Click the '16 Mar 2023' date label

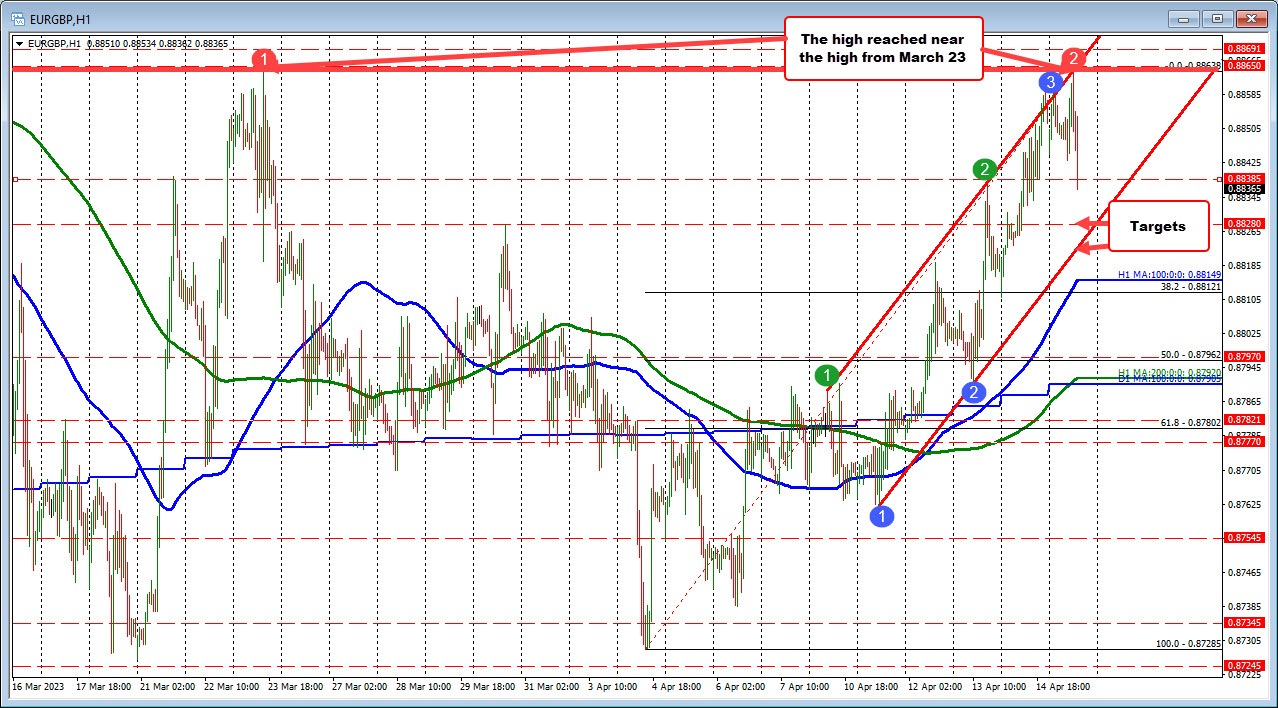click(x=37, y=689)
